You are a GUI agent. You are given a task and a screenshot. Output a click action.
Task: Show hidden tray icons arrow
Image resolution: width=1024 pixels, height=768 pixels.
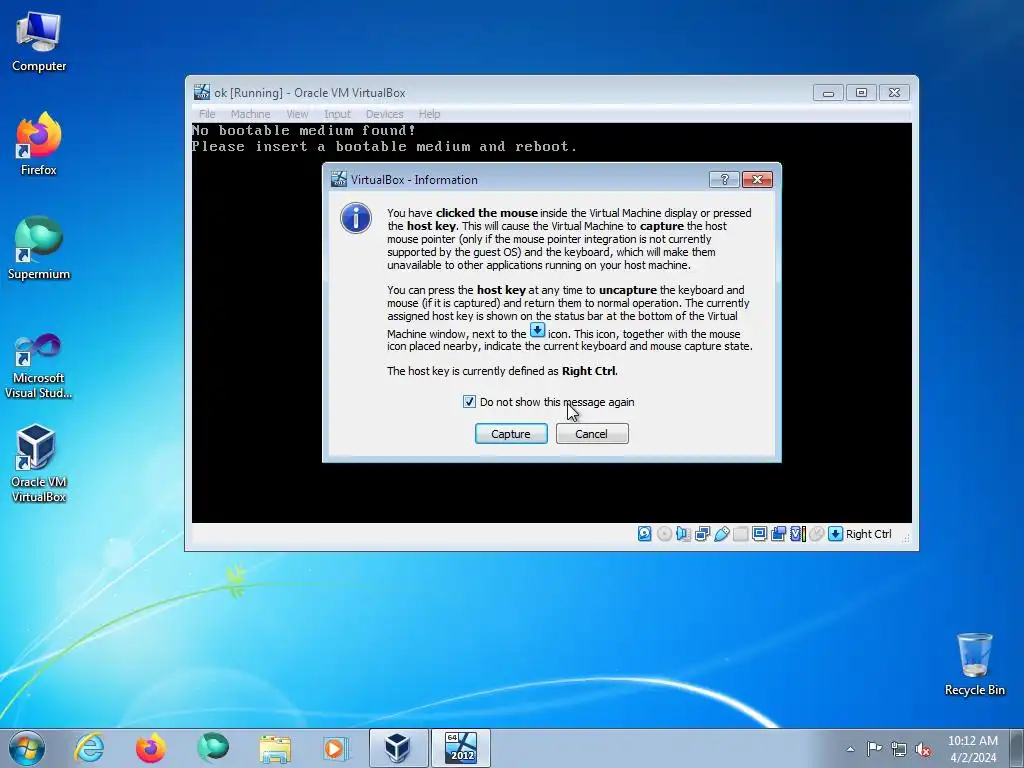coord(850,749)
